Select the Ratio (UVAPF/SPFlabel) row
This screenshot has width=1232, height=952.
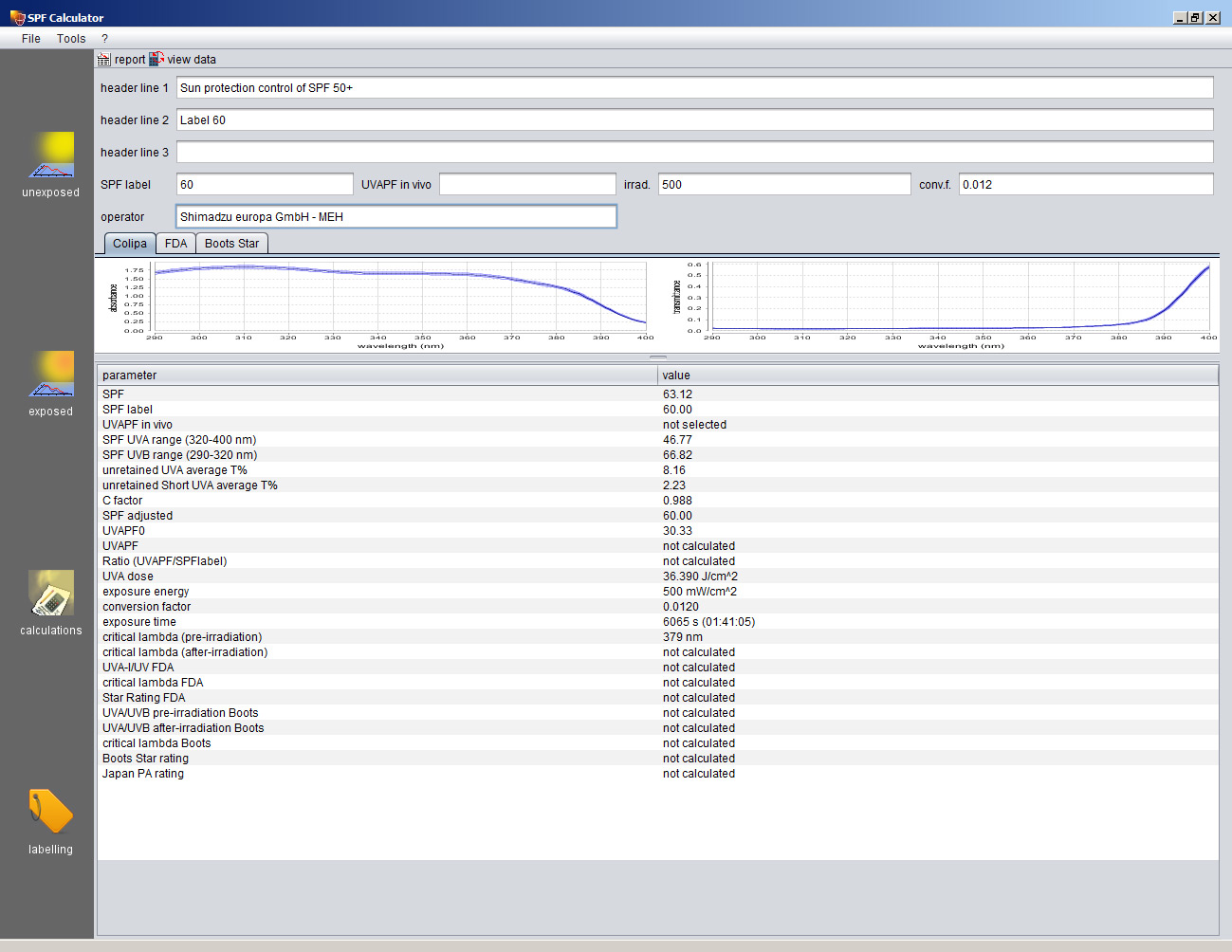click(657, 561)
